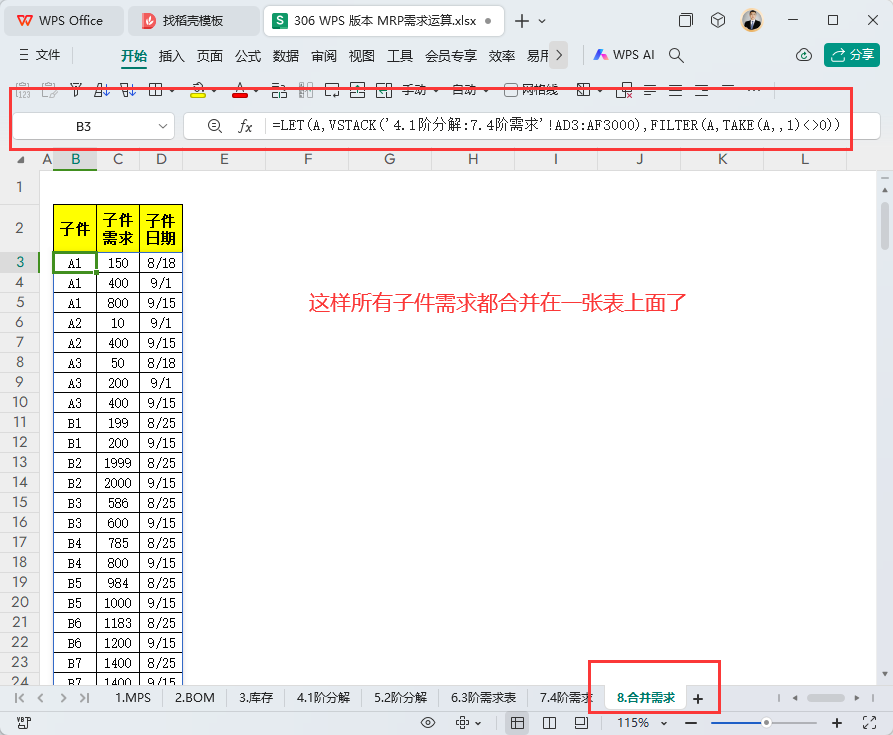893x735 pixels.
Task: Open the 文件 menu
Action: coord(40,55)
